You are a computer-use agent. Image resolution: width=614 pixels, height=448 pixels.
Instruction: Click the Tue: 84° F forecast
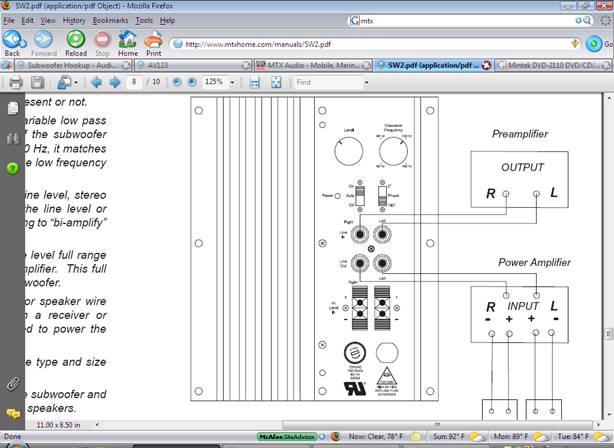(573, 436)
